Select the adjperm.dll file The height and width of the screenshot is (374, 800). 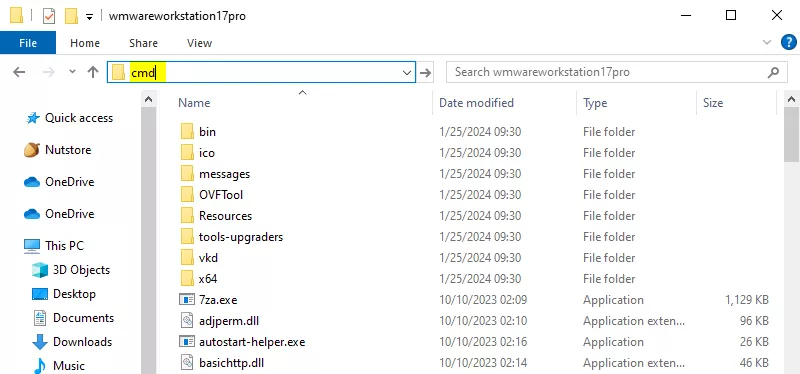(x=230, y=321)
